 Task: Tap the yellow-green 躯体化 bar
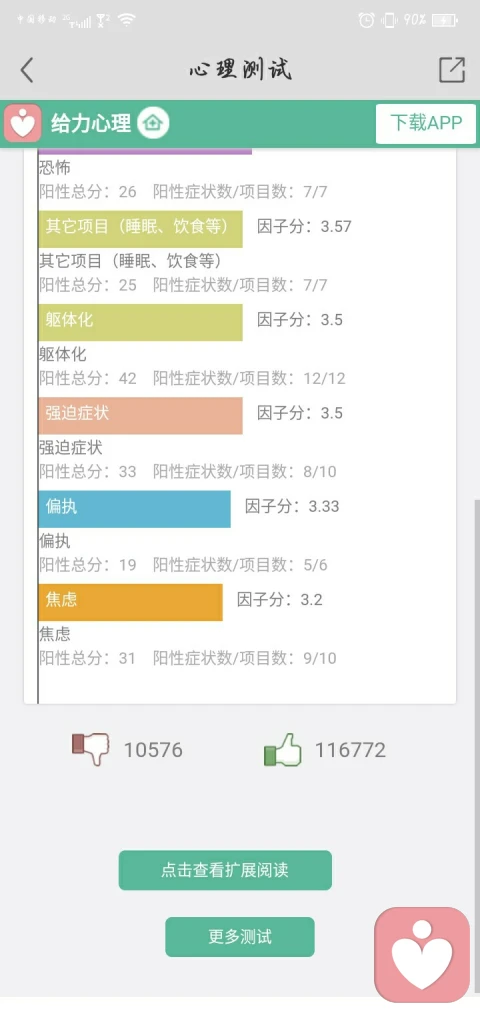coord(140,322)
